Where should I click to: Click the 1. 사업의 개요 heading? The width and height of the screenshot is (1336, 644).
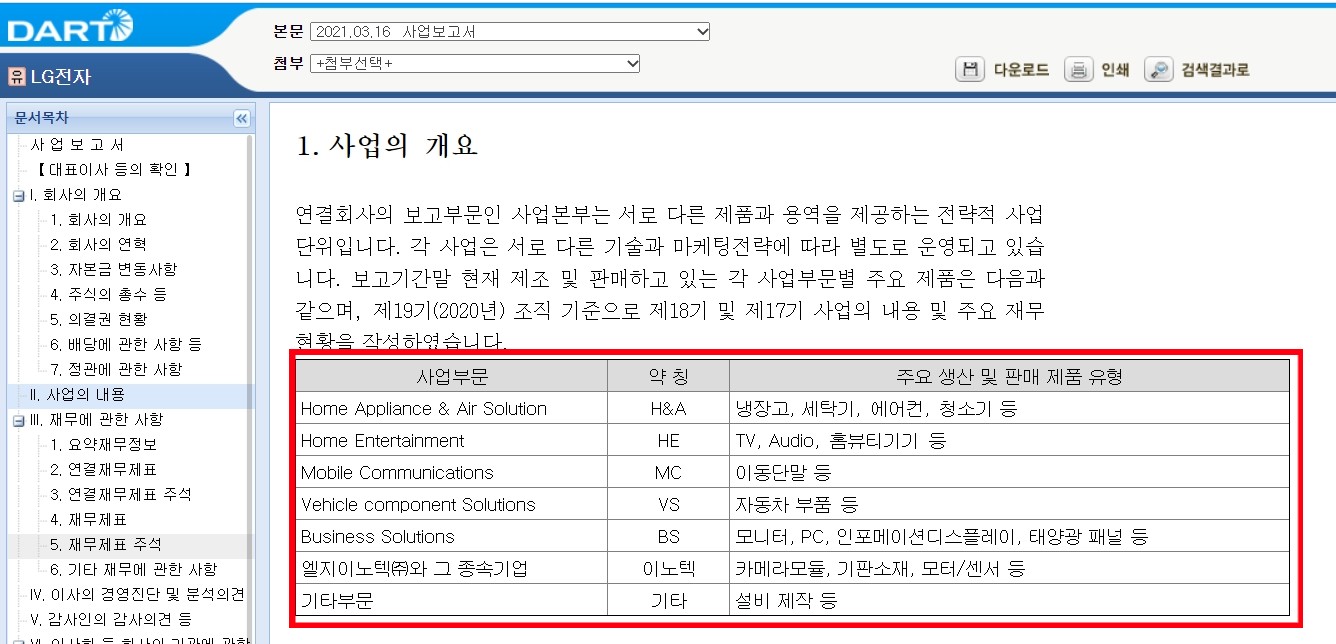[x=387, y=146]
